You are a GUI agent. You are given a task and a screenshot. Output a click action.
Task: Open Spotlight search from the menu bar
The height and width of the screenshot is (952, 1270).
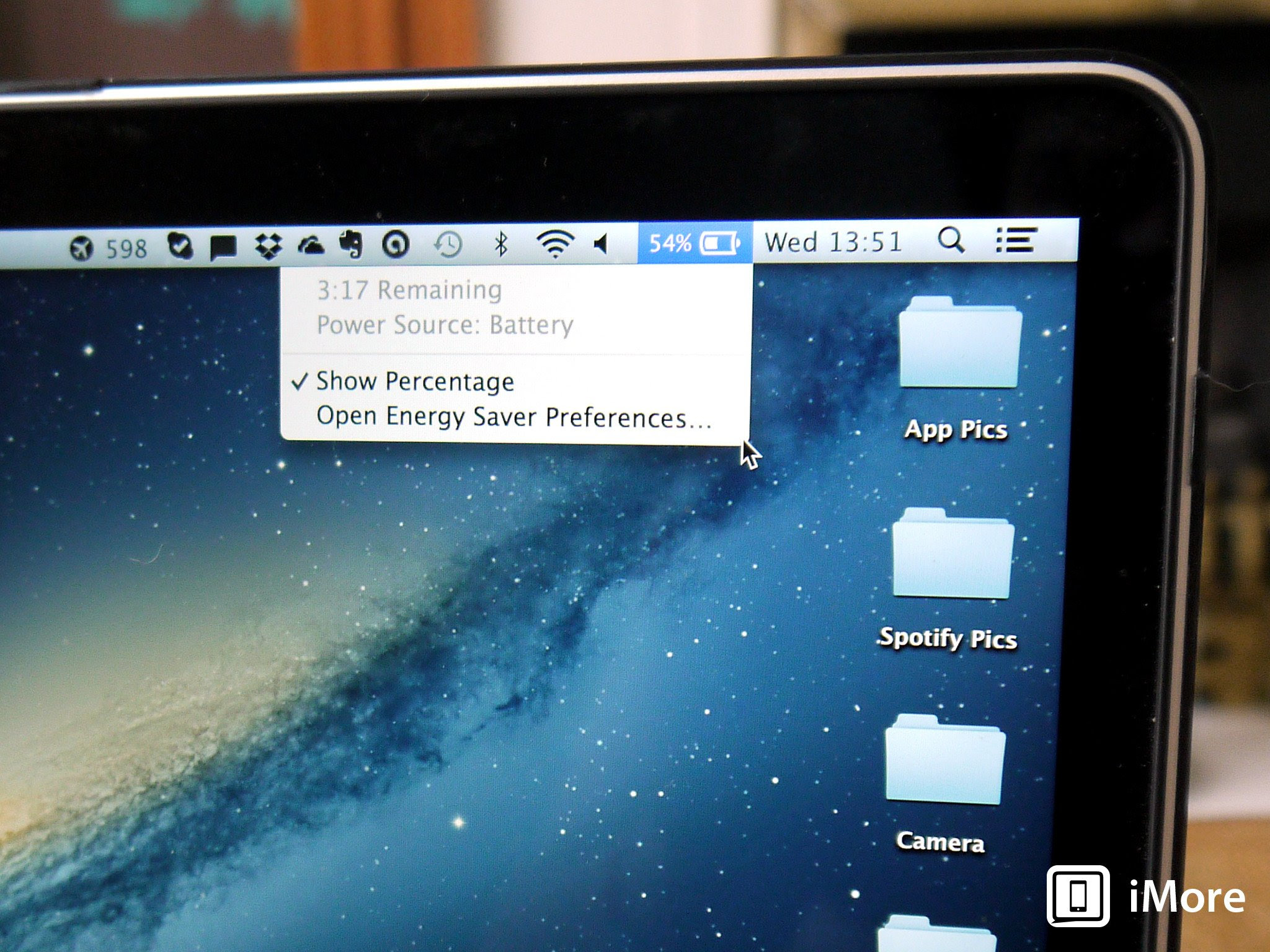click(x=951, y=243)
